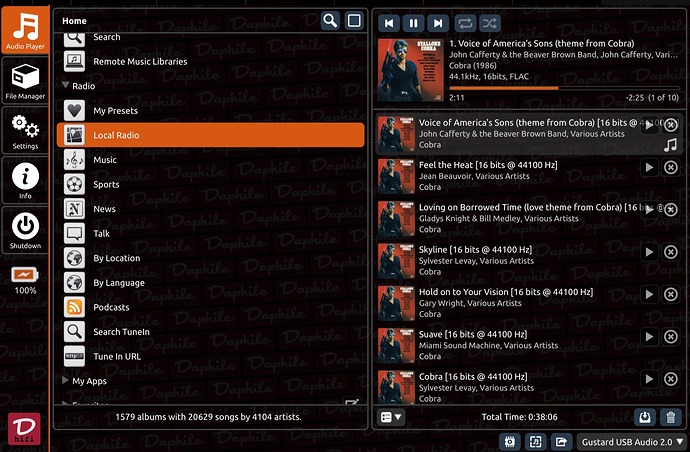Open the File Manager panel
The height and width of the screenshot is (452, 690).
pos(25,79)
